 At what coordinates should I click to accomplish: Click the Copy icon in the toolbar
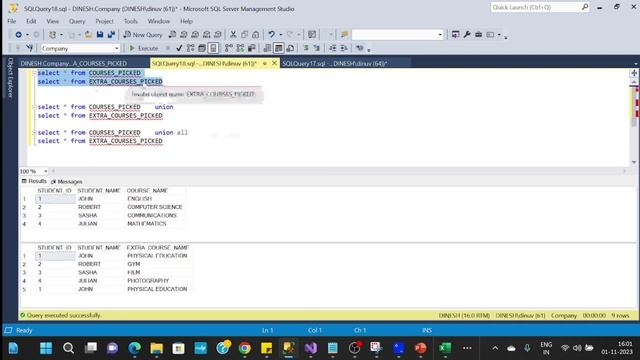coord(244,35)
